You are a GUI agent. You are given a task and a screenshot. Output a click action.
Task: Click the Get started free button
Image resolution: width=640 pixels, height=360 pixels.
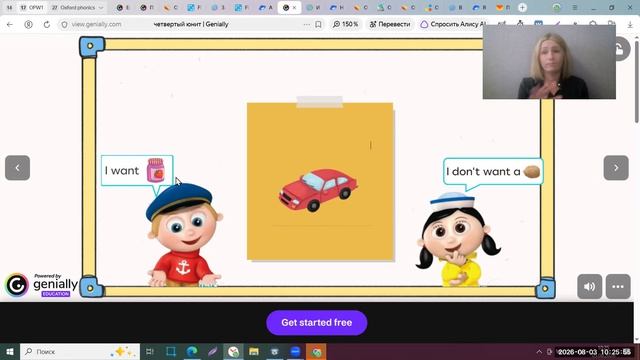point(317,322)
